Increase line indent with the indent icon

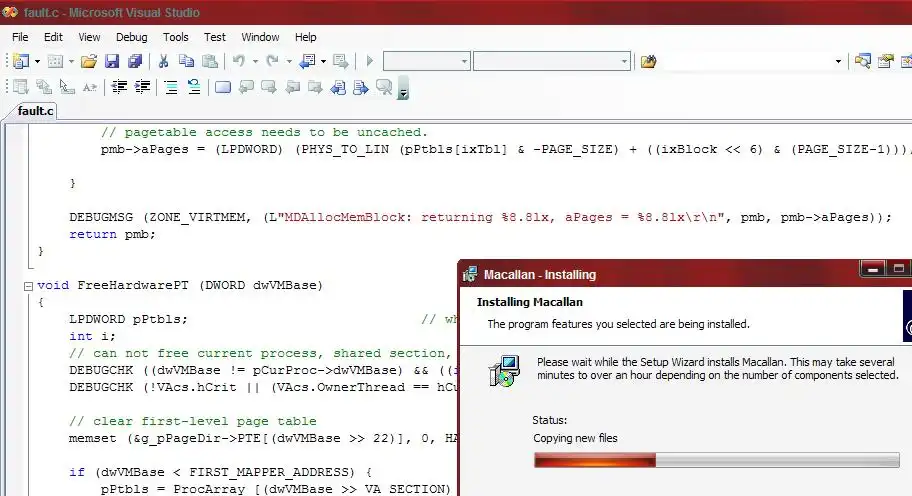(x=142, y=87)
